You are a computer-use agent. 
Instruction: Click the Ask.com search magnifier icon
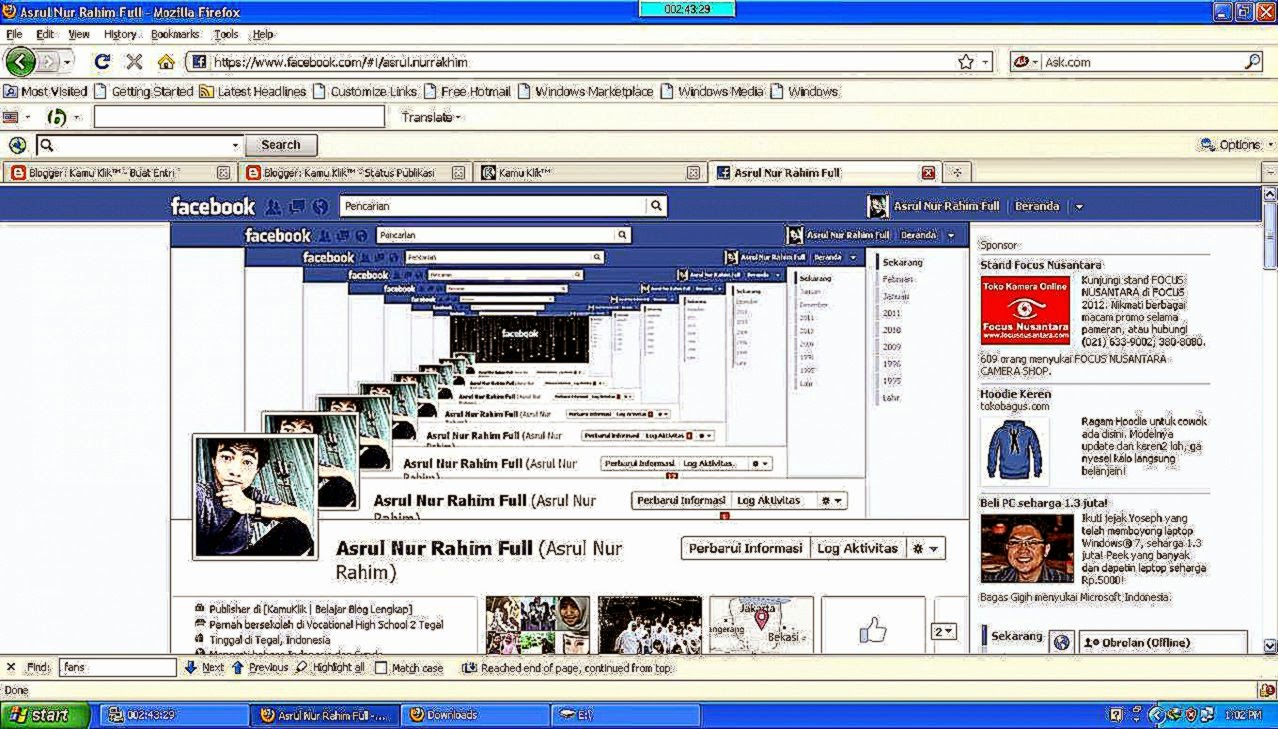(x=1252, y=62)
